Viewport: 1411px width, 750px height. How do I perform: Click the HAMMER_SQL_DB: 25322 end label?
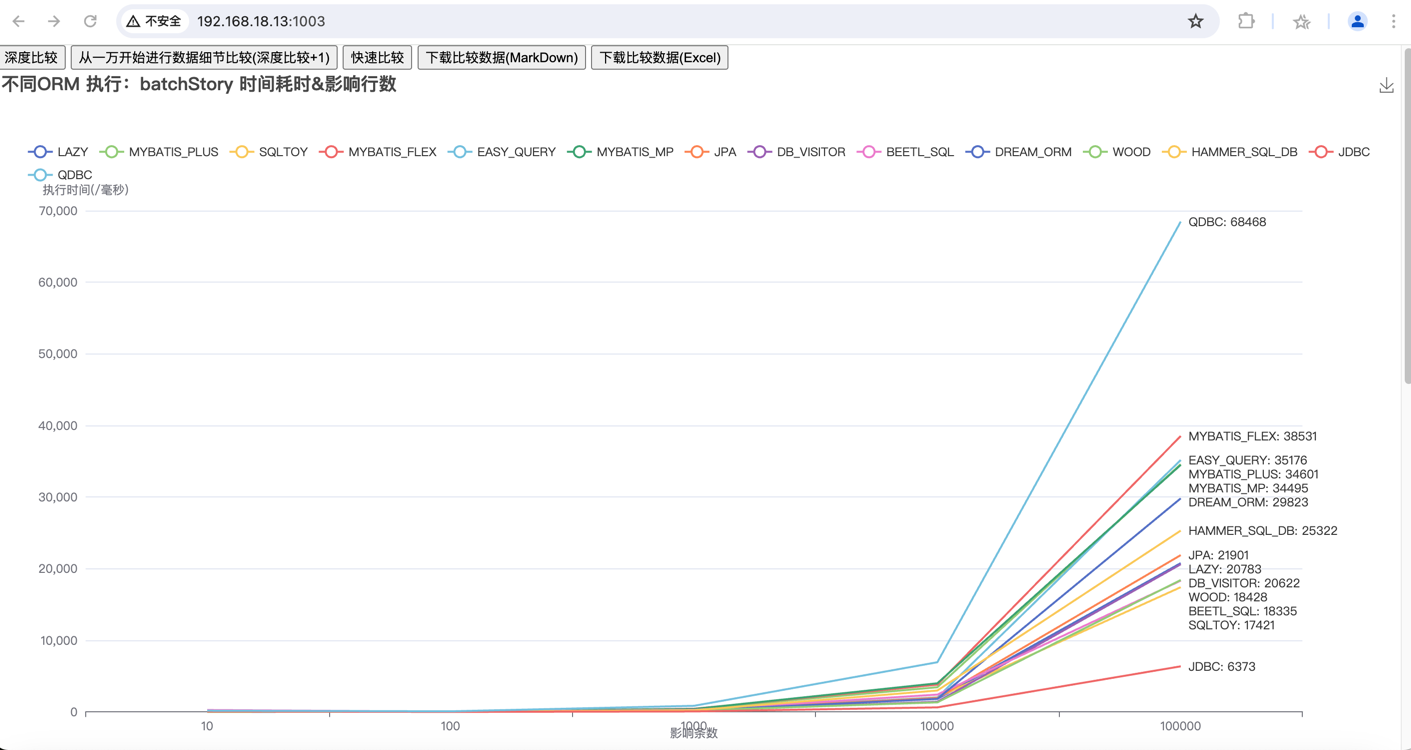pyautogui.click(x=1262, y=531)
